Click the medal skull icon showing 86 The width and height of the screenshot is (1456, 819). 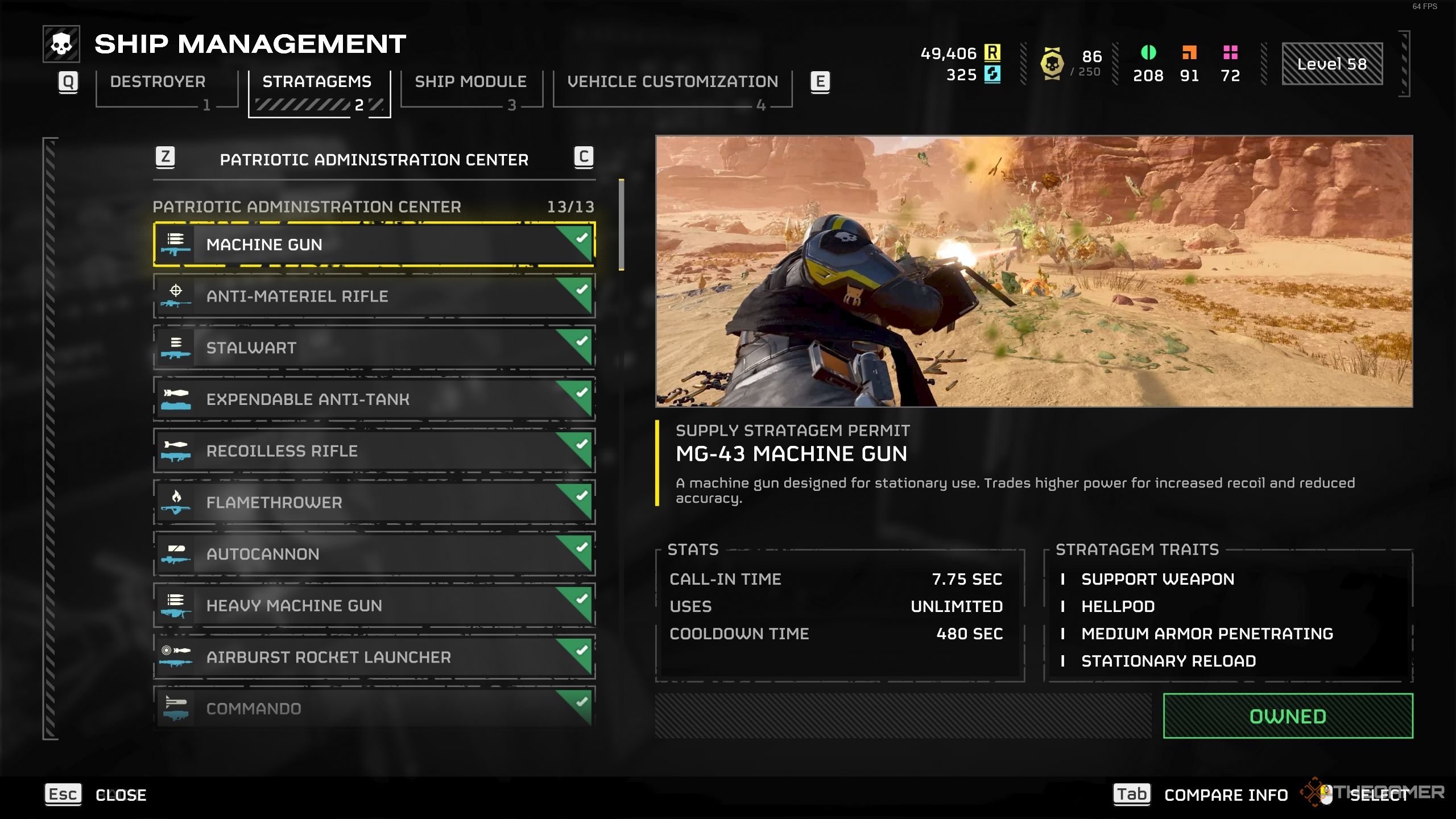(1052, 64)
